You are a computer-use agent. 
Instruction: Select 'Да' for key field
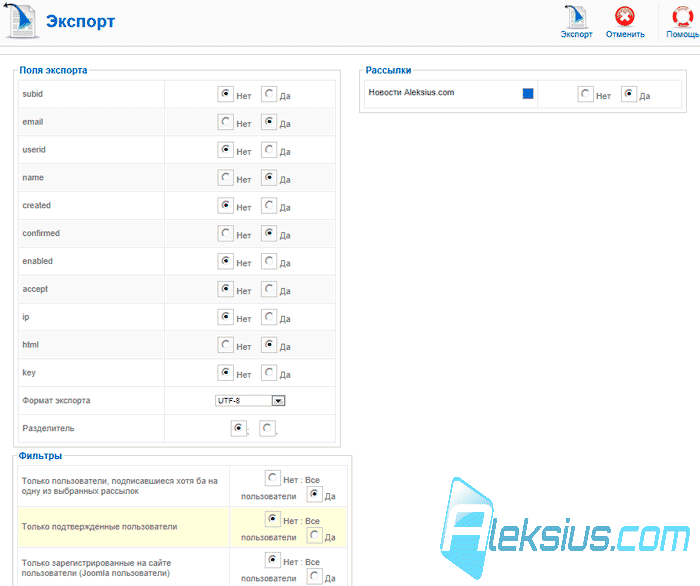pos(269,372)
